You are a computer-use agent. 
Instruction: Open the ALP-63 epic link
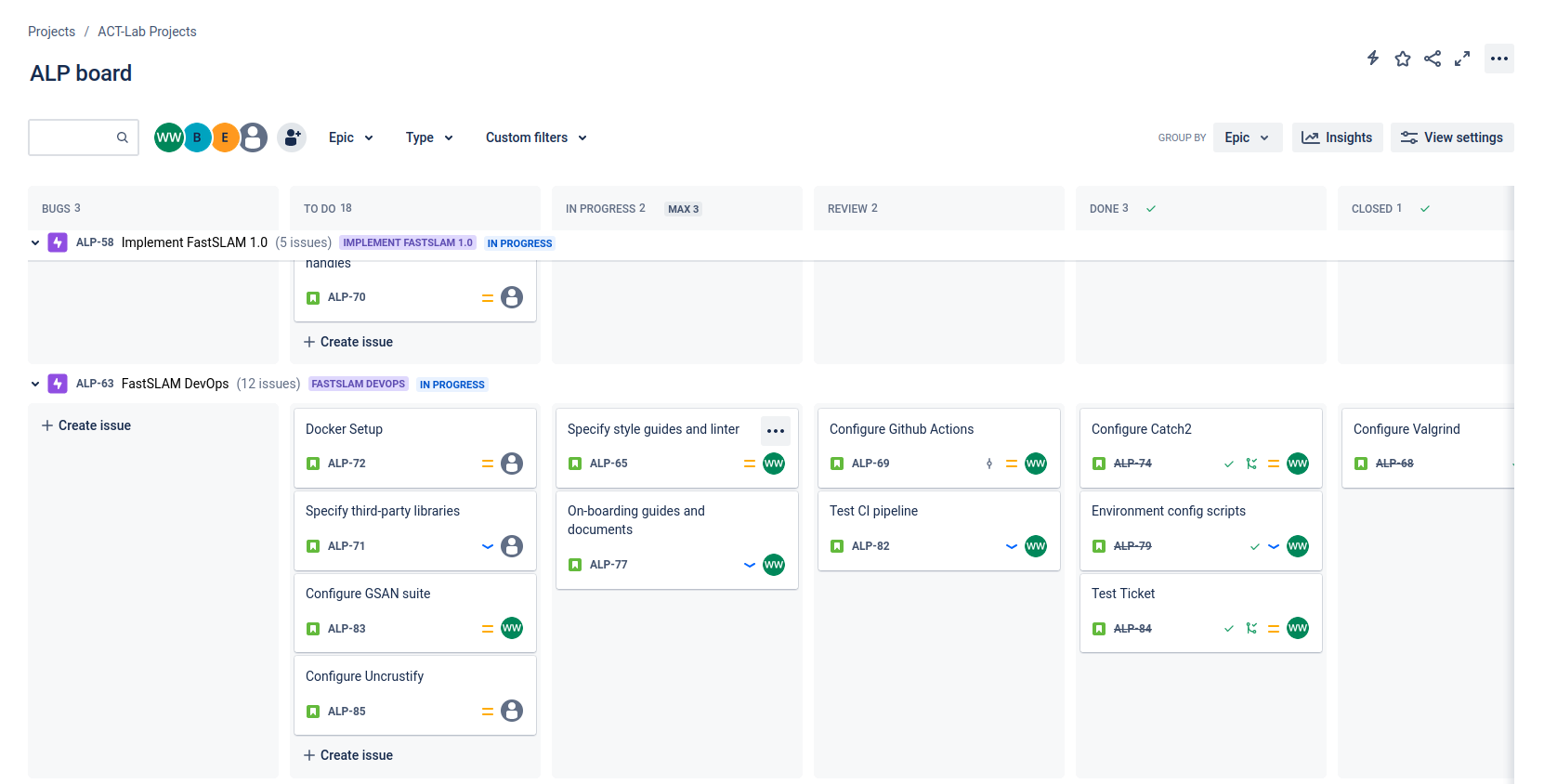click(95, 384)
